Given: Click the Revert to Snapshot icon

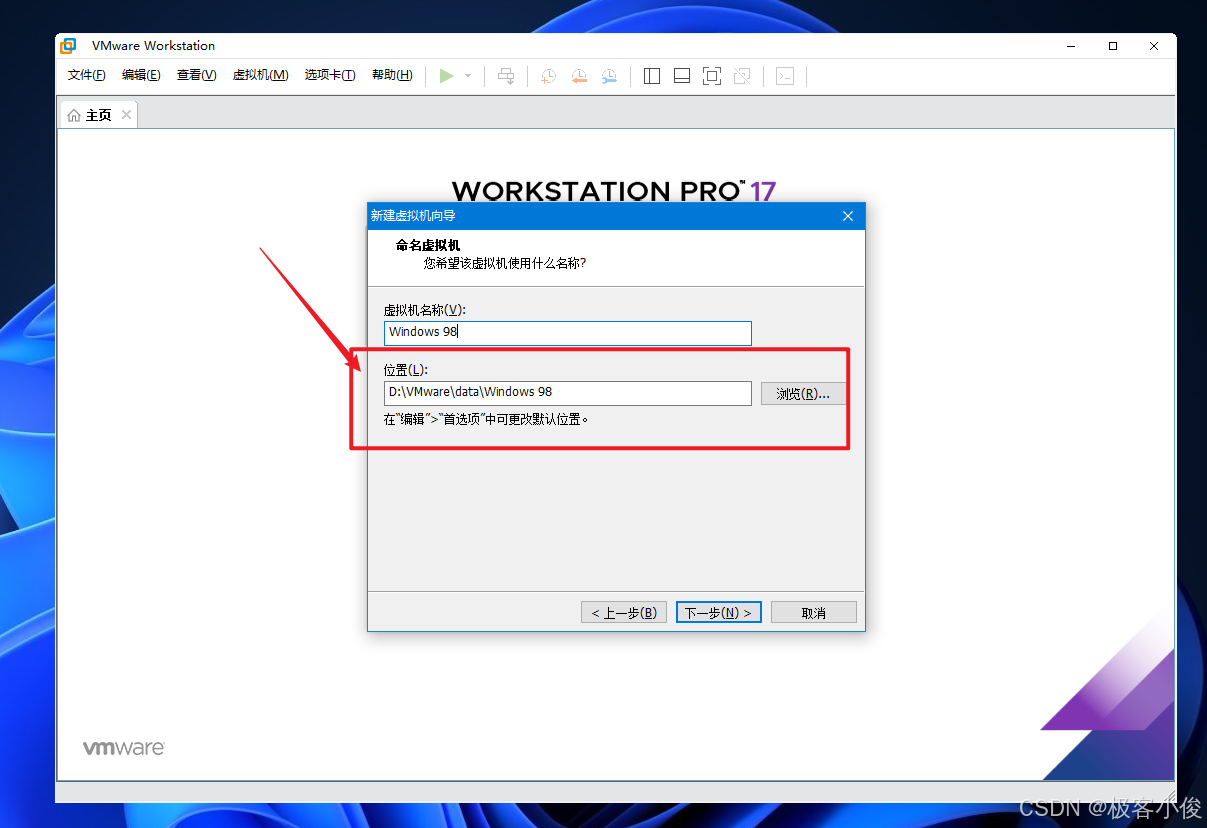Looking at the screenshot, I should point(579,76).
